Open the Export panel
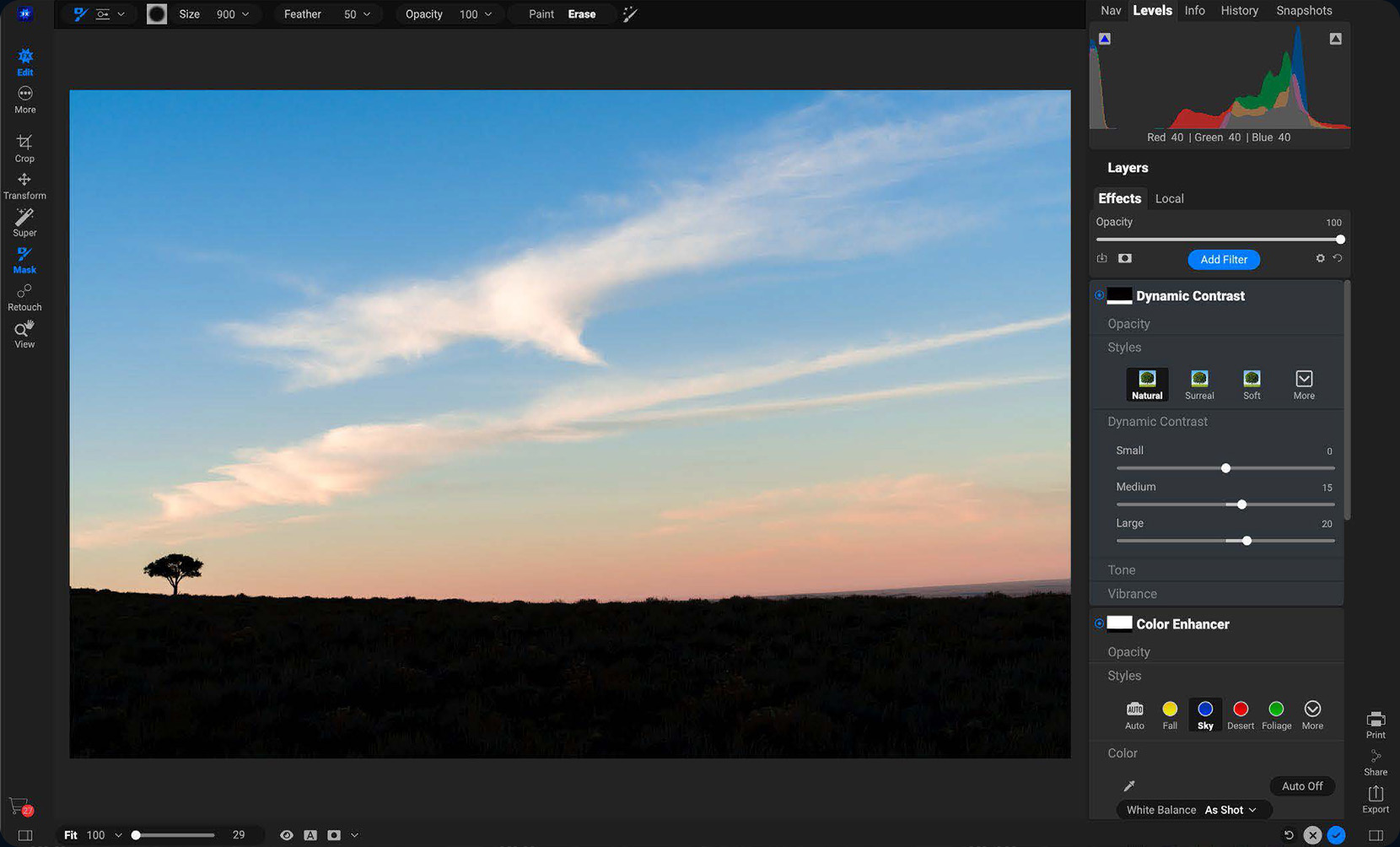 tap(1375, 800)
